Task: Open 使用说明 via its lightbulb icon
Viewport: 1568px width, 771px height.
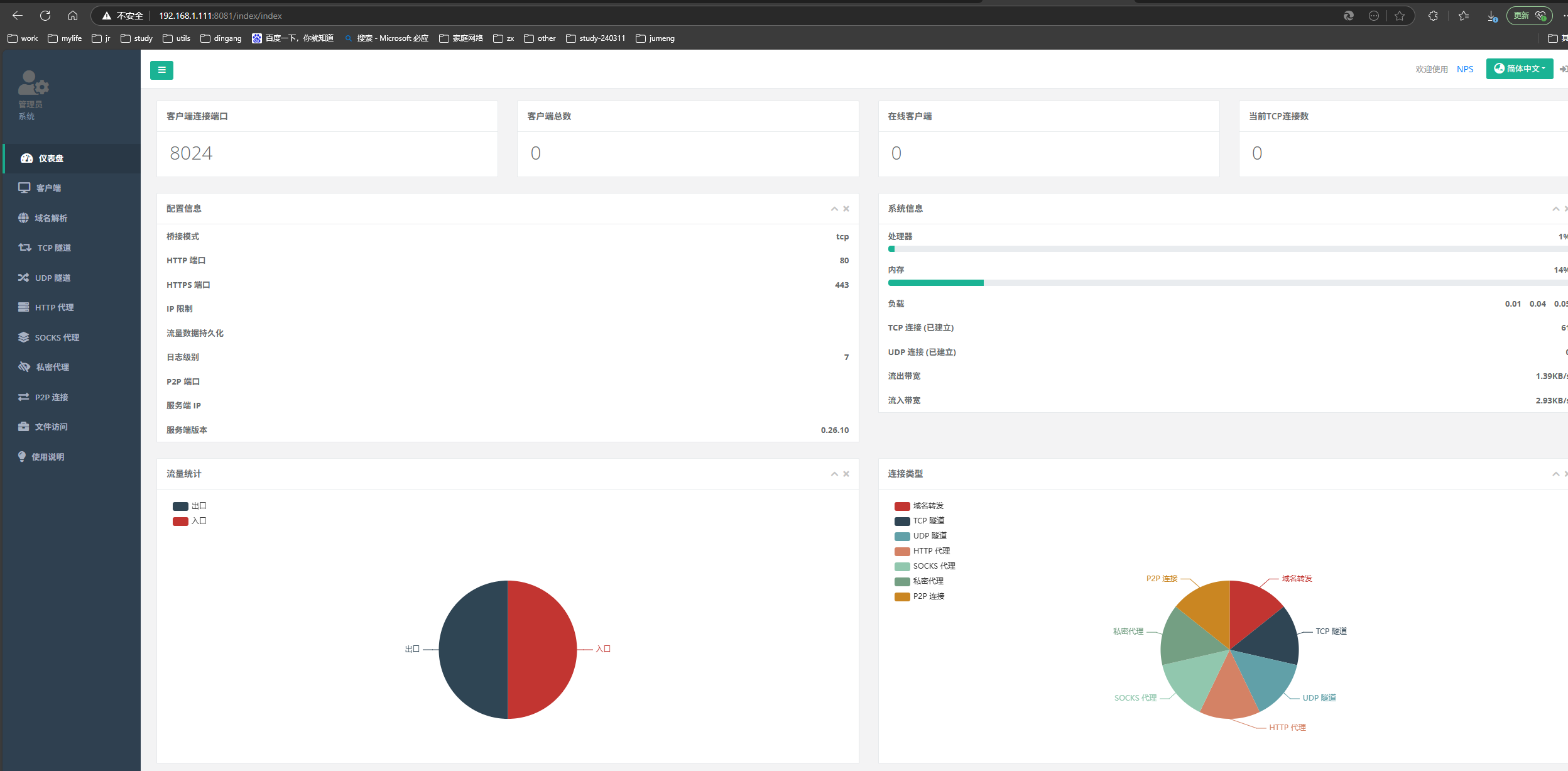Action: click(x=22, y=457)
